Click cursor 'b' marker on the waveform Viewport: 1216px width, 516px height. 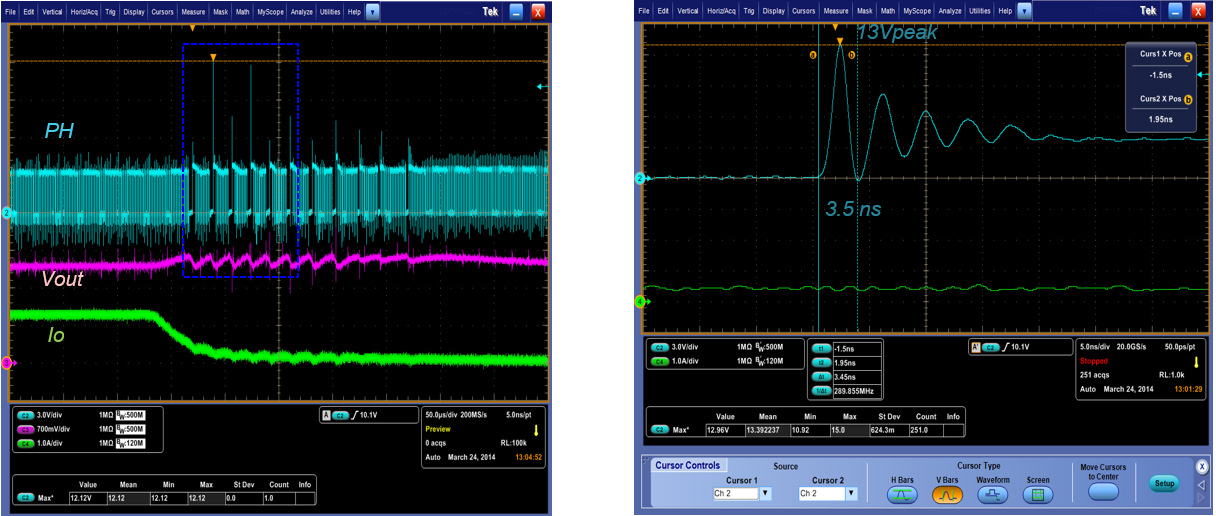[x=851, y=55]
